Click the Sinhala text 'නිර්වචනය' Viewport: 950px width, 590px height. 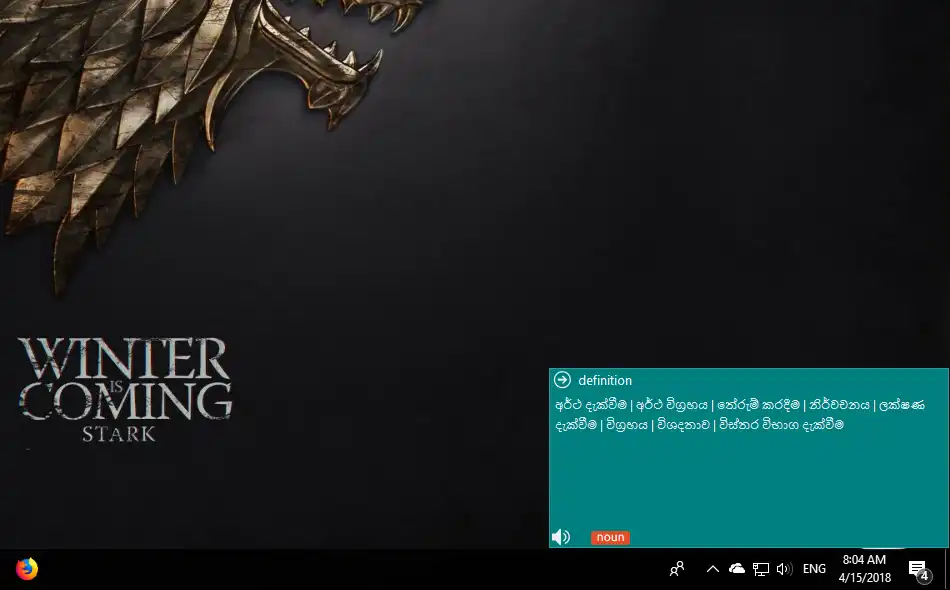pyautogui.click(x=839, y=405)
